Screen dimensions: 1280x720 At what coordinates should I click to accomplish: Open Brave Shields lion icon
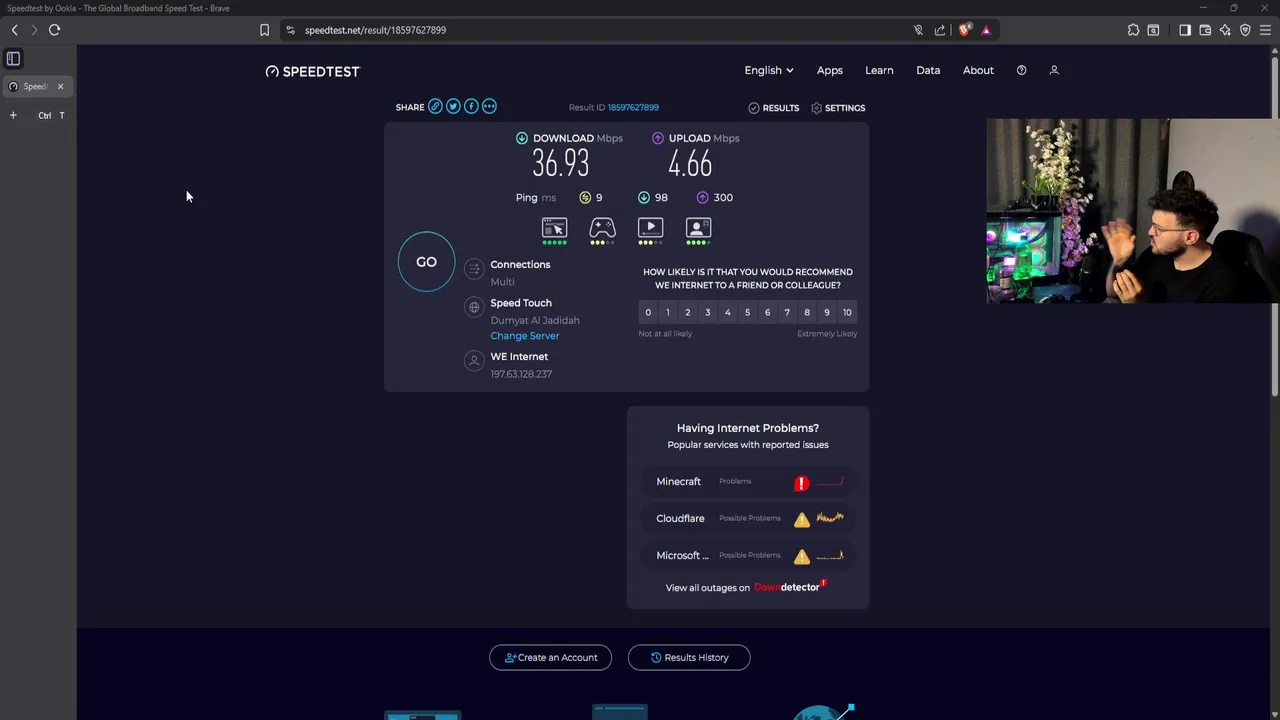pyautogui.click(x=964, y=30)
